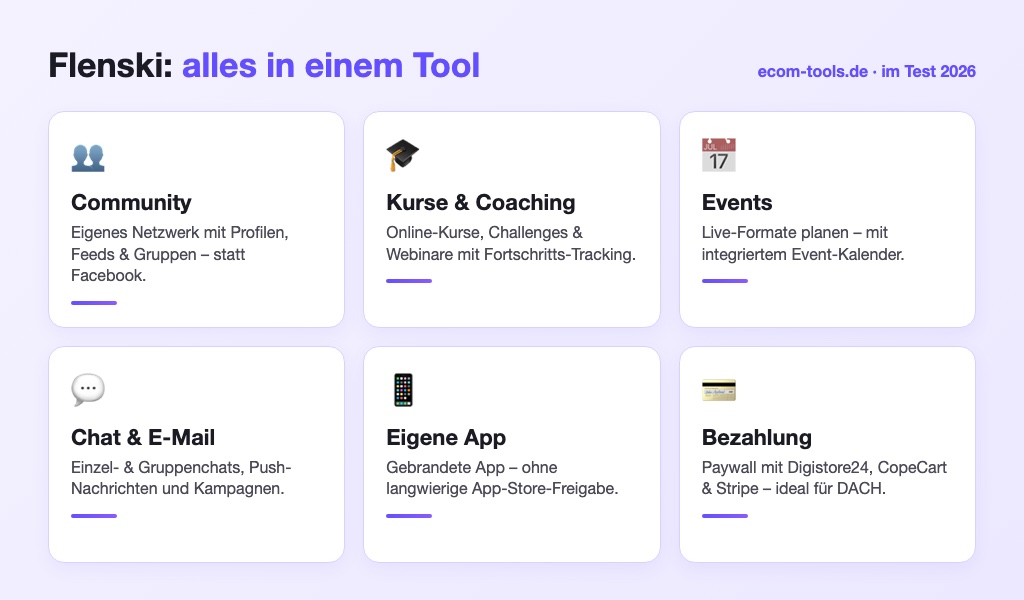Image resolution: width=1024 pixels, height=600 pixels.
Task: Click the 'Einzel- & Gruppenchats, Push-Nachrichten' description
Action: [x=181, y=478]
